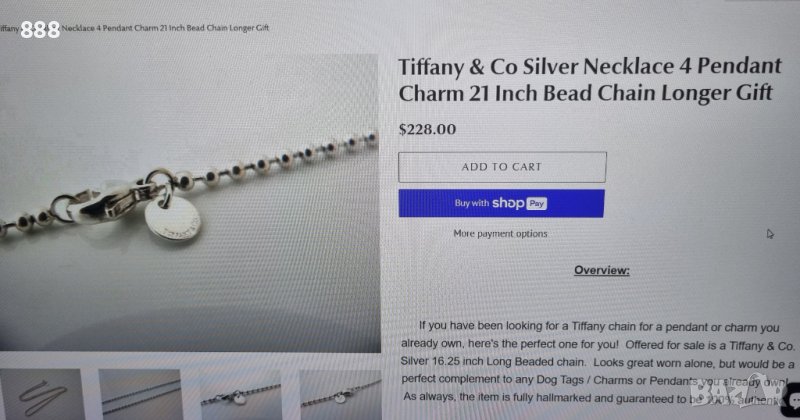Click the $228.00 price
800x420 pixels.
tap(427, 129)
